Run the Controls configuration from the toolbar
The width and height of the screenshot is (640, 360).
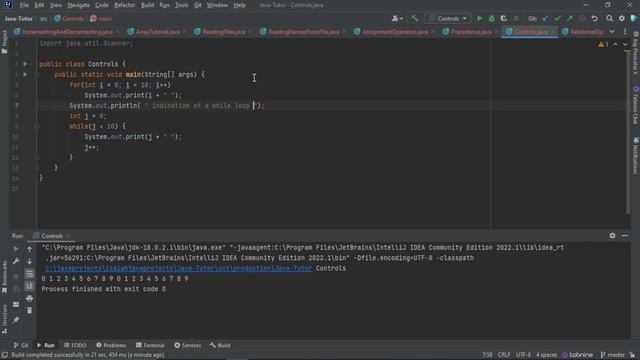point(480,18)
